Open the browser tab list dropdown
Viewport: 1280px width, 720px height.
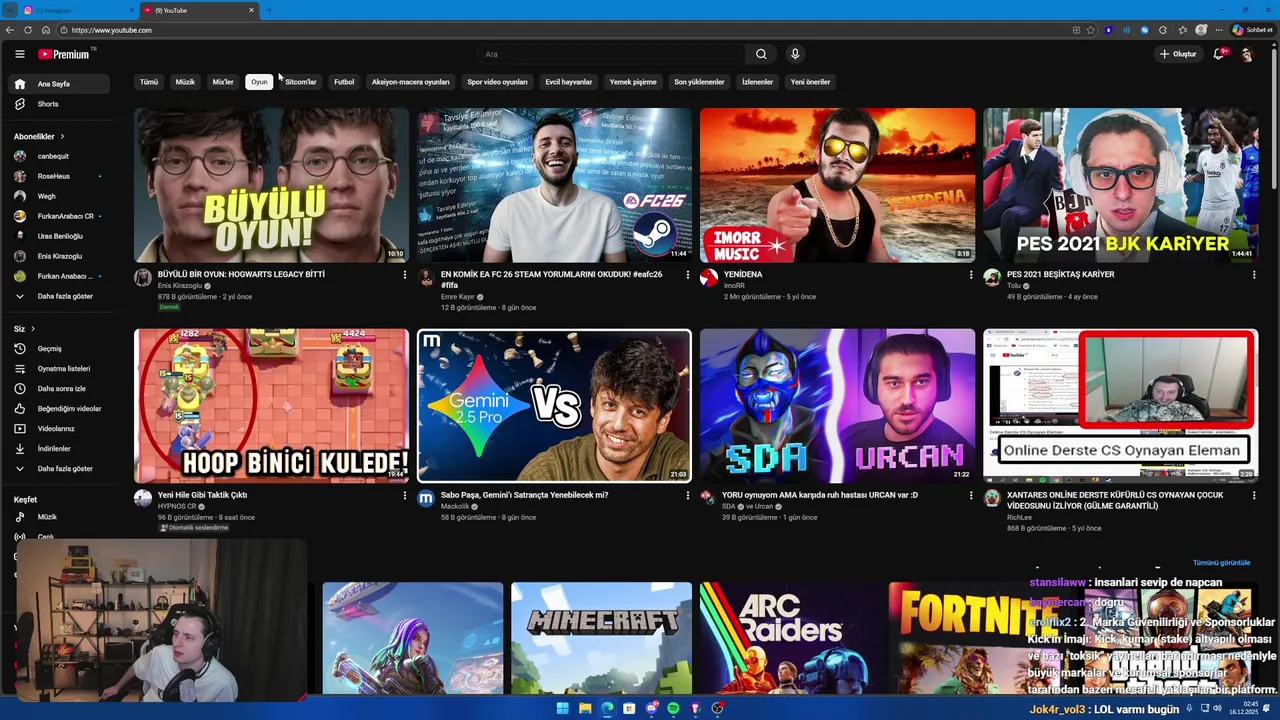9,10
